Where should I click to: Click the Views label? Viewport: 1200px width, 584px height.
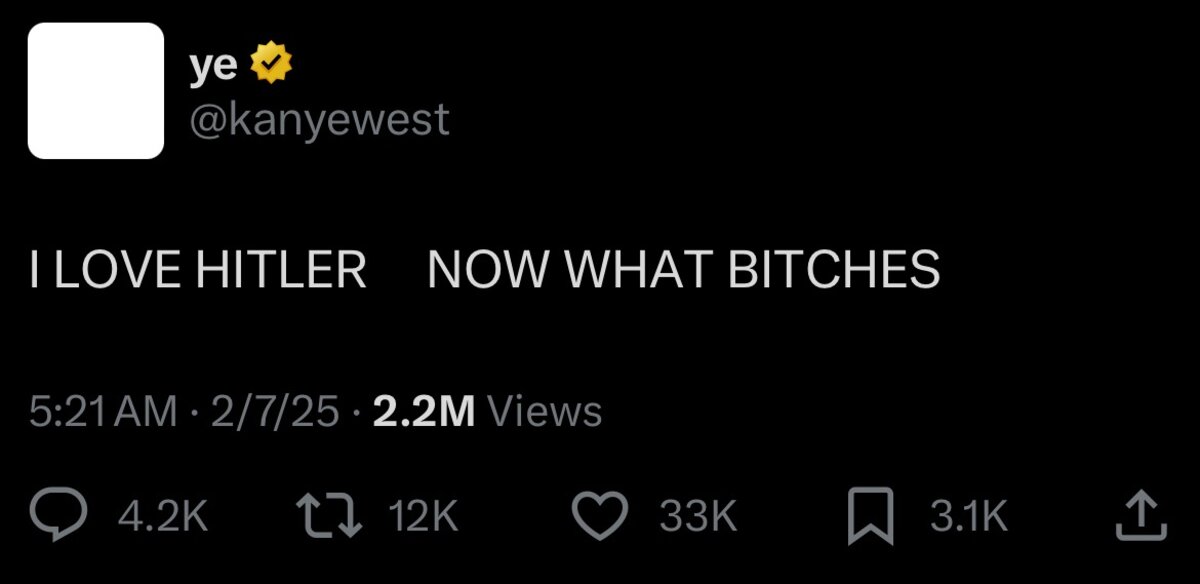(x=544, y=412)
